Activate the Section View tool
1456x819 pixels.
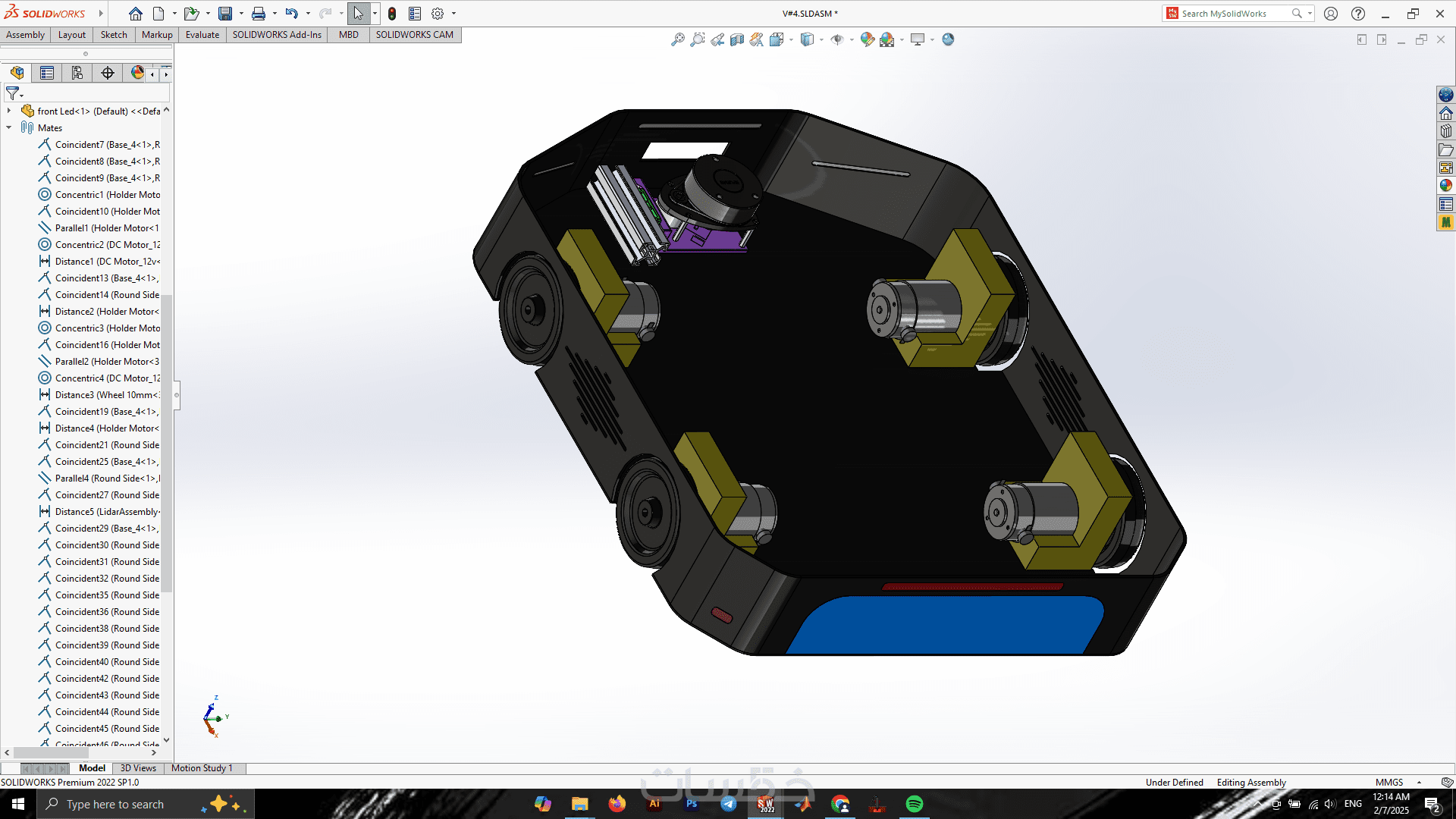[x=736, y=39]
